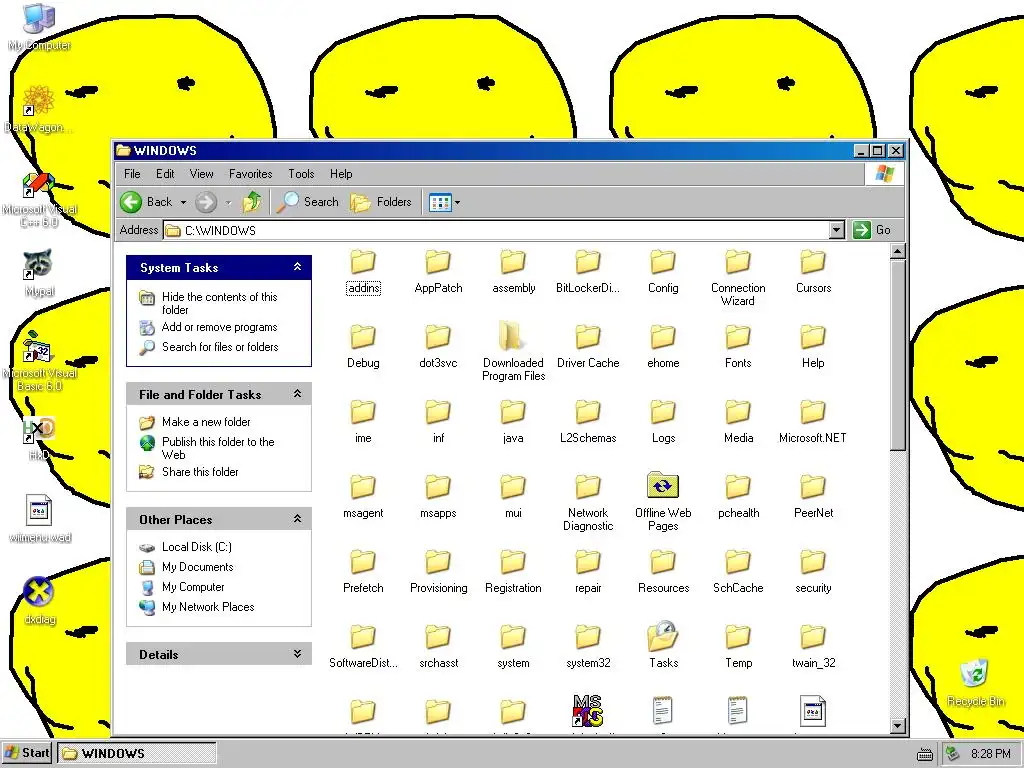Select the system32 folder

click(588, 647)
